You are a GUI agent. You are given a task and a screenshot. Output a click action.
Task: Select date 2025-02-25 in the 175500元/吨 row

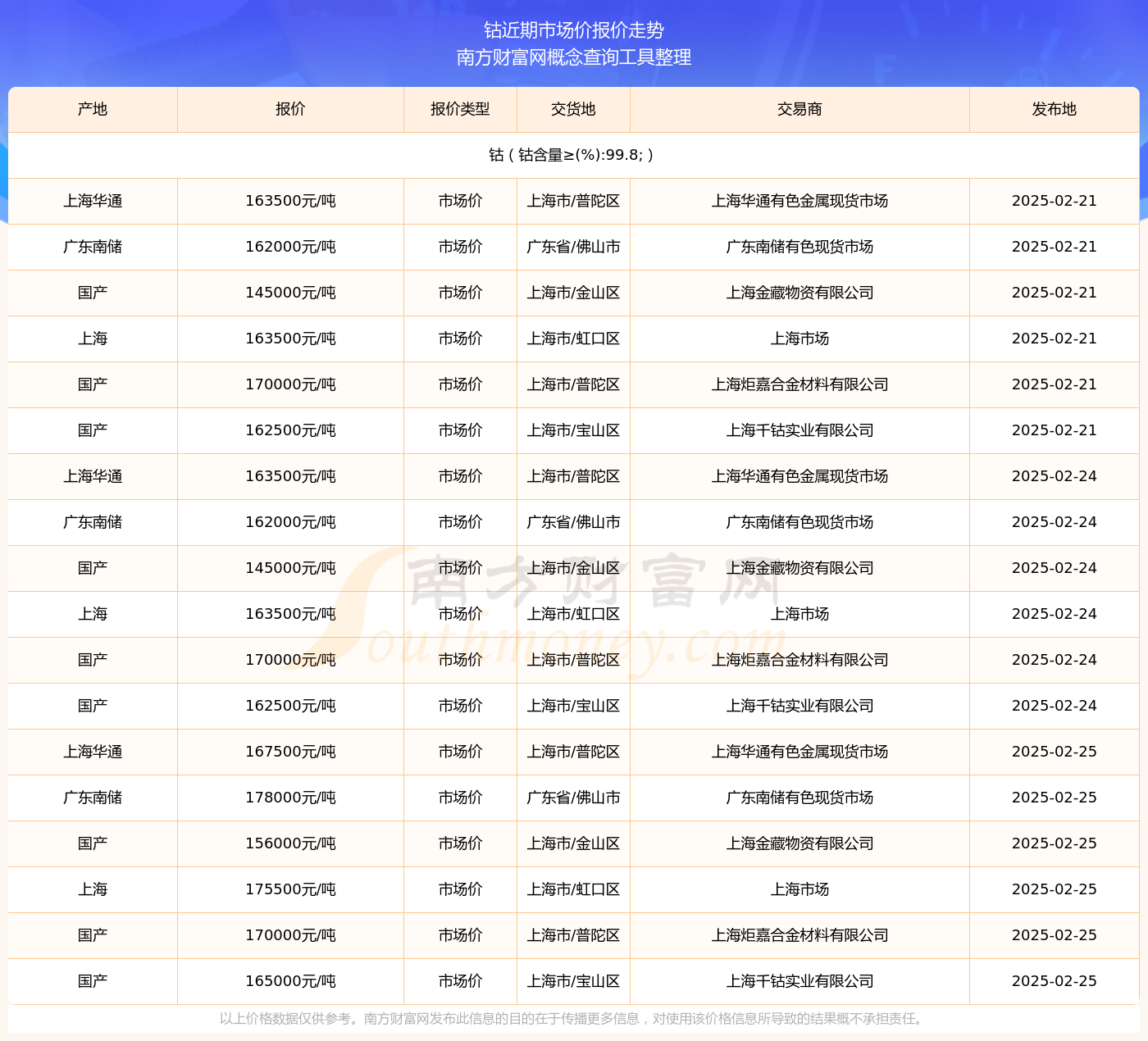pos(1055,889)
